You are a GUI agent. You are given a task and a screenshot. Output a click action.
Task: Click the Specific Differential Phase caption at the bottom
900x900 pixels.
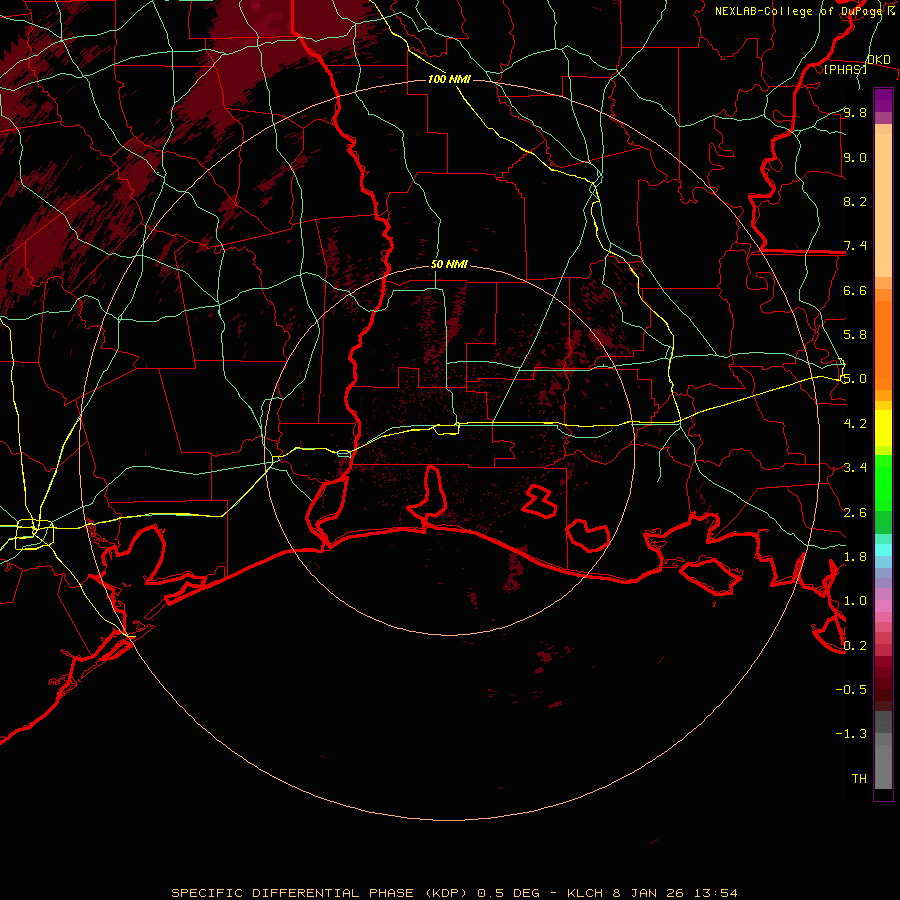pyautogui.click(x=454, y=893)
